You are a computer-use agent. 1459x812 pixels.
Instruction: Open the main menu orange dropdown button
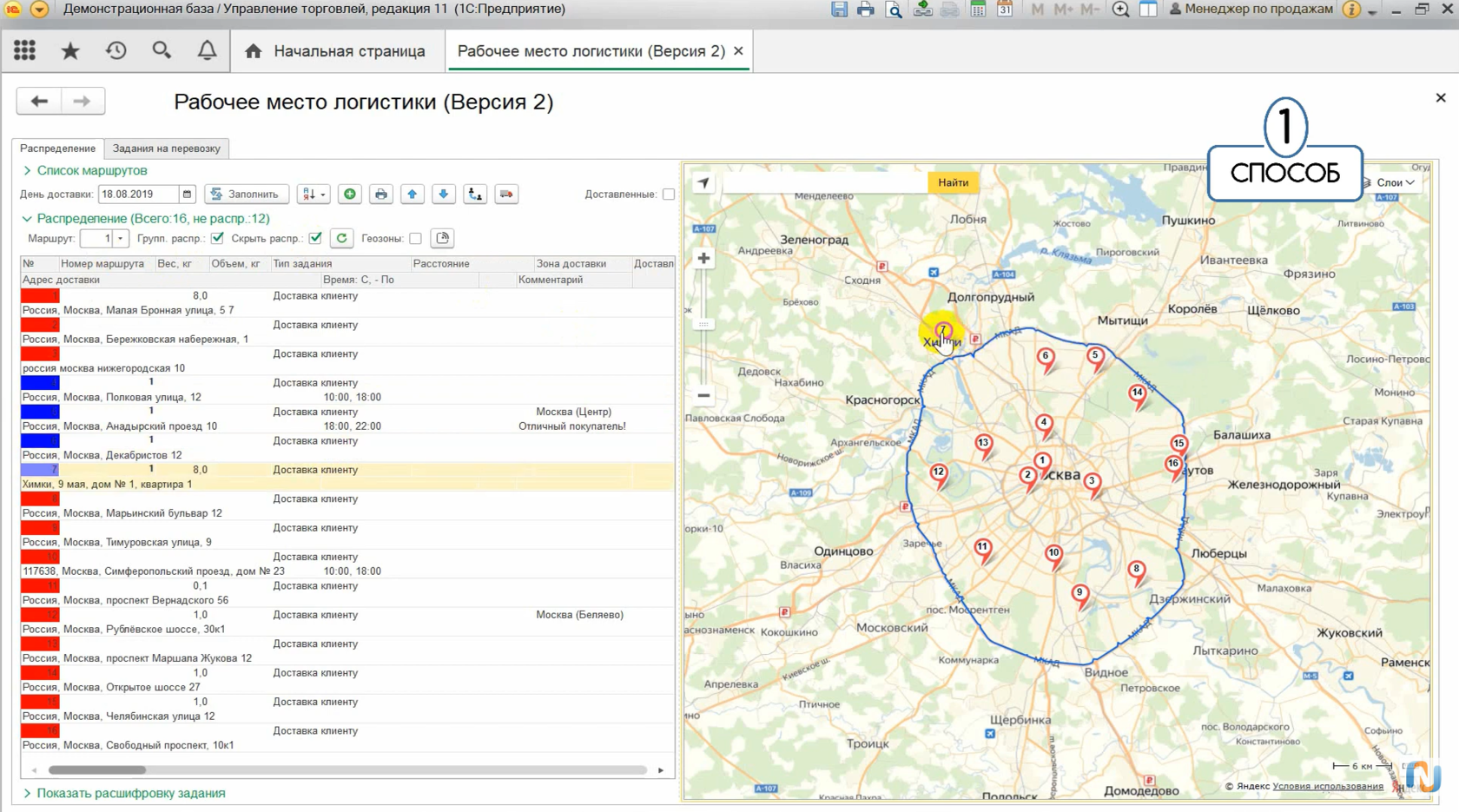click(39, 10)
